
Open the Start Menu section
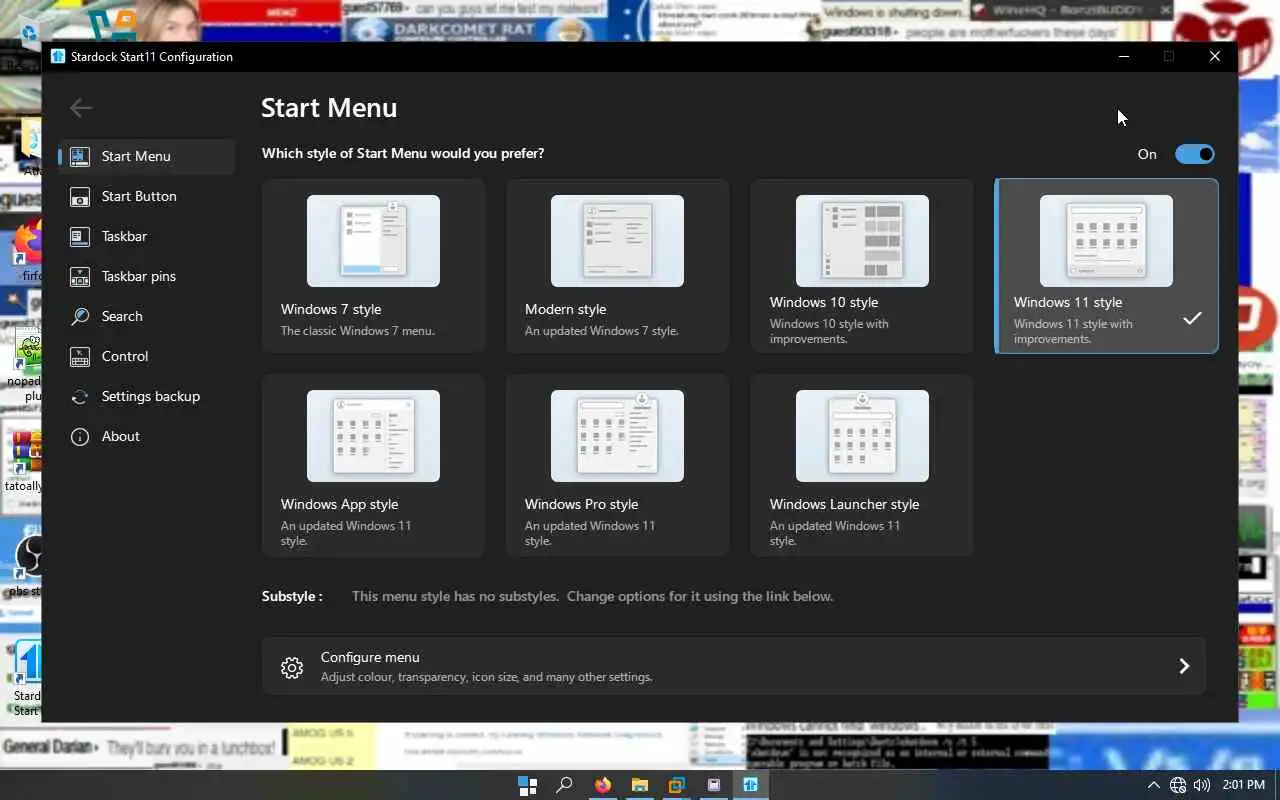(147, 156)
